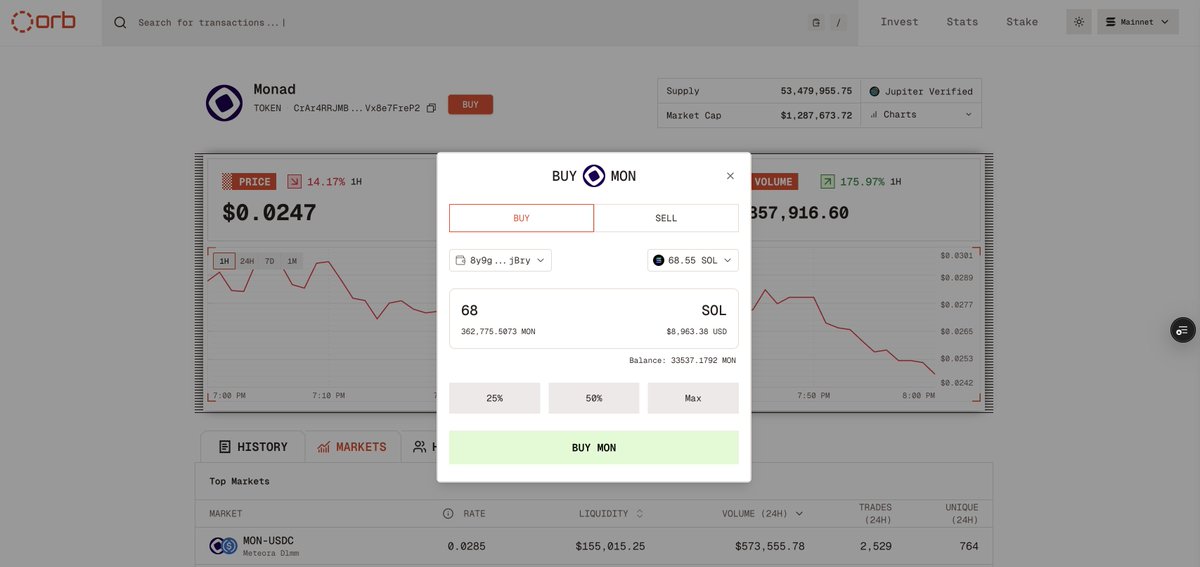The width and height of the screenshot is (1200, 567).
Task: Open the MARKETS tab
Action: click(352, 447)
